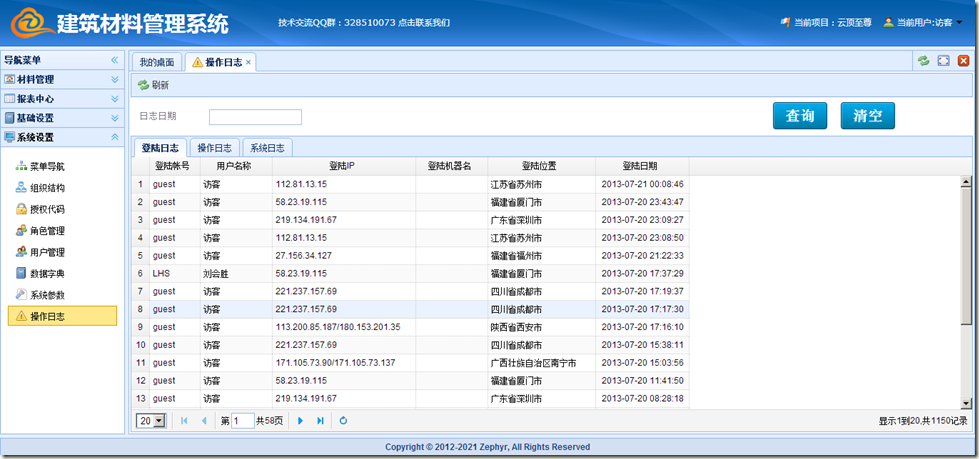Click the 菜单导航 sidebar icon
This screenshot has height=459, width=979.
21,167
